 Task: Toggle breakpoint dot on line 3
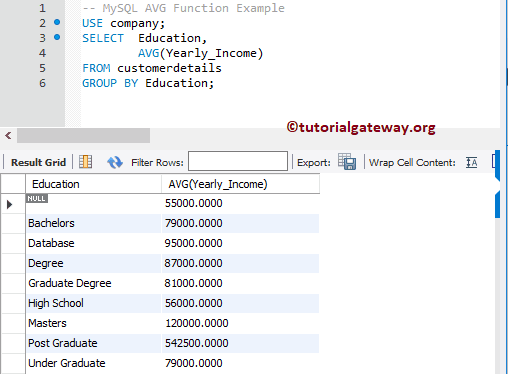pyautogui.click(x=57, y=37)
